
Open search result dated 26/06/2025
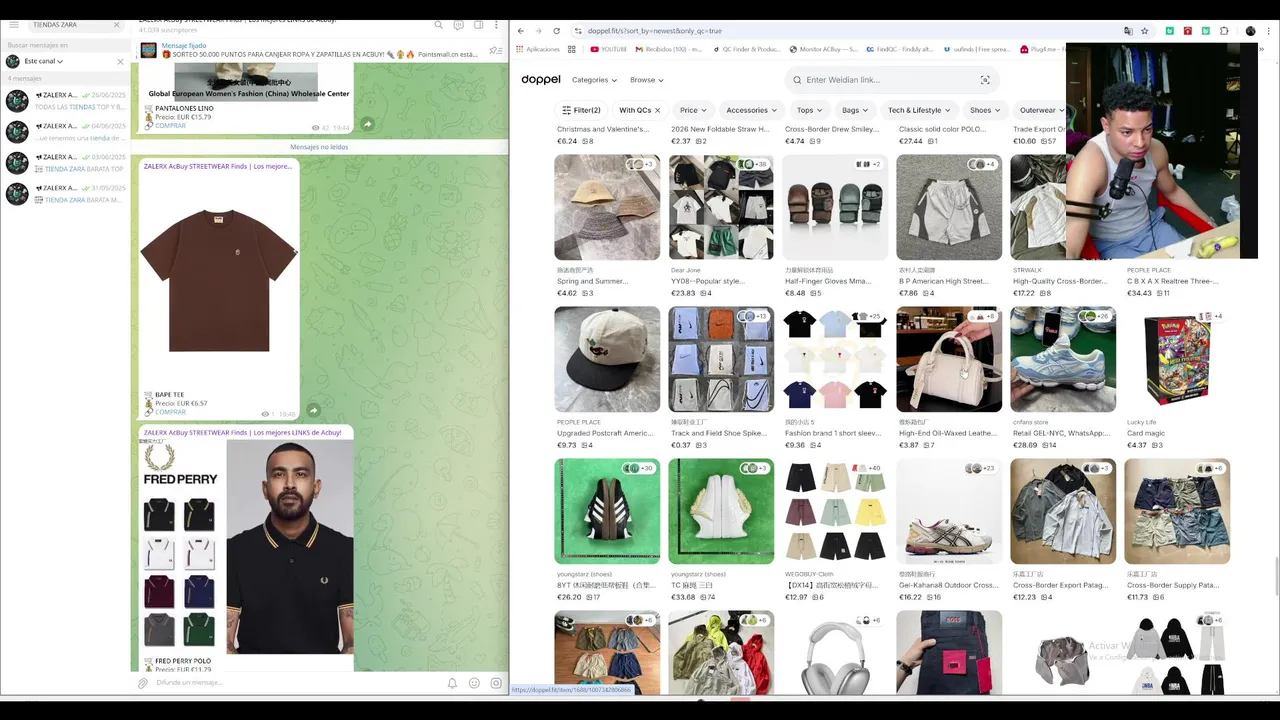[x=65, y=101]
